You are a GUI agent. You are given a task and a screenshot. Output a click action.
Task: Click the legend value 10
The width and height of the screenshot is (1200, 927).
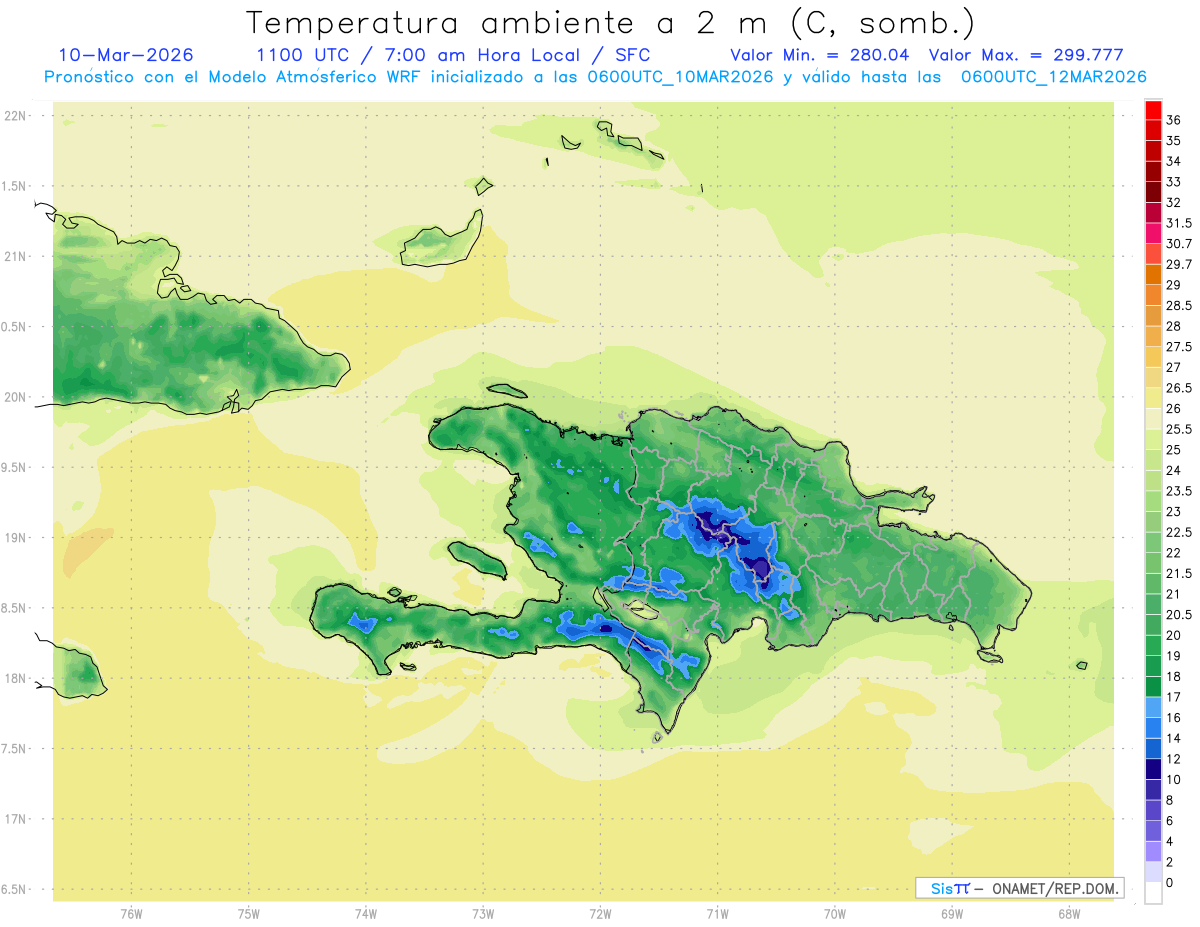(x=1174, y=779)
